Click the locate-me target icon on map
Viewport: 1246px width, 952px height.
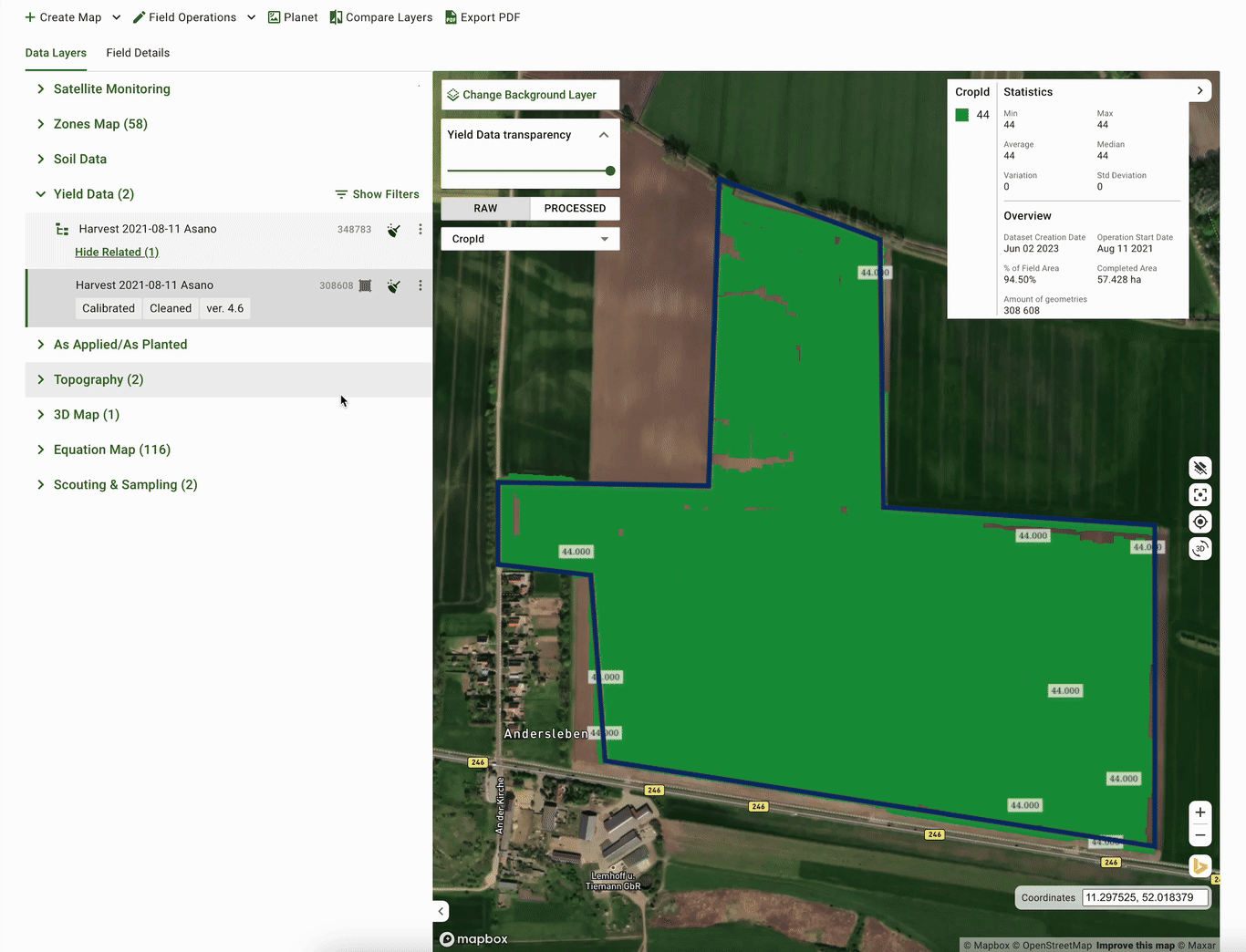pyautogui.click(x=1200, y=522)
